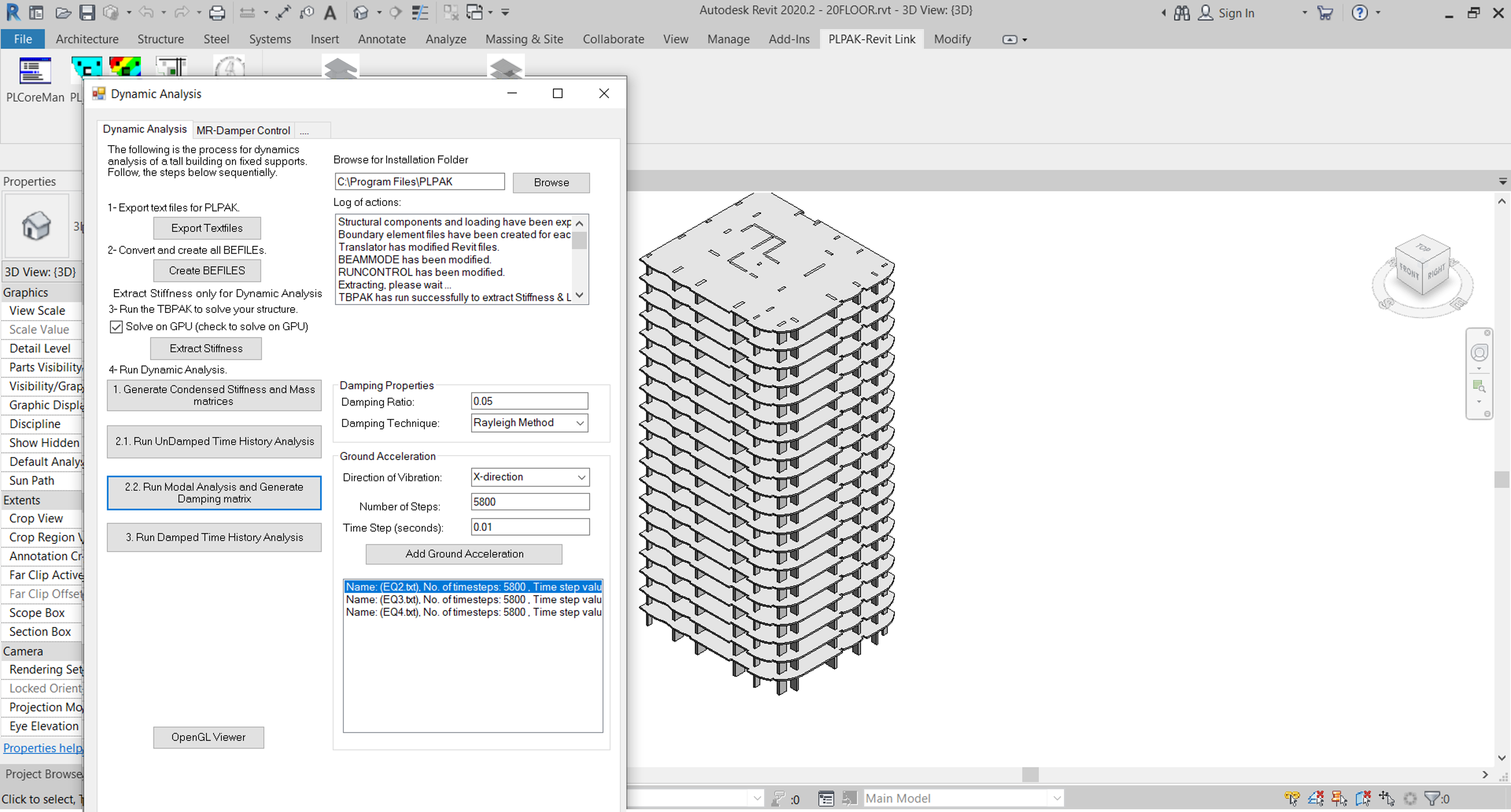Open the Help dropdown arrow

(1378, 12)
